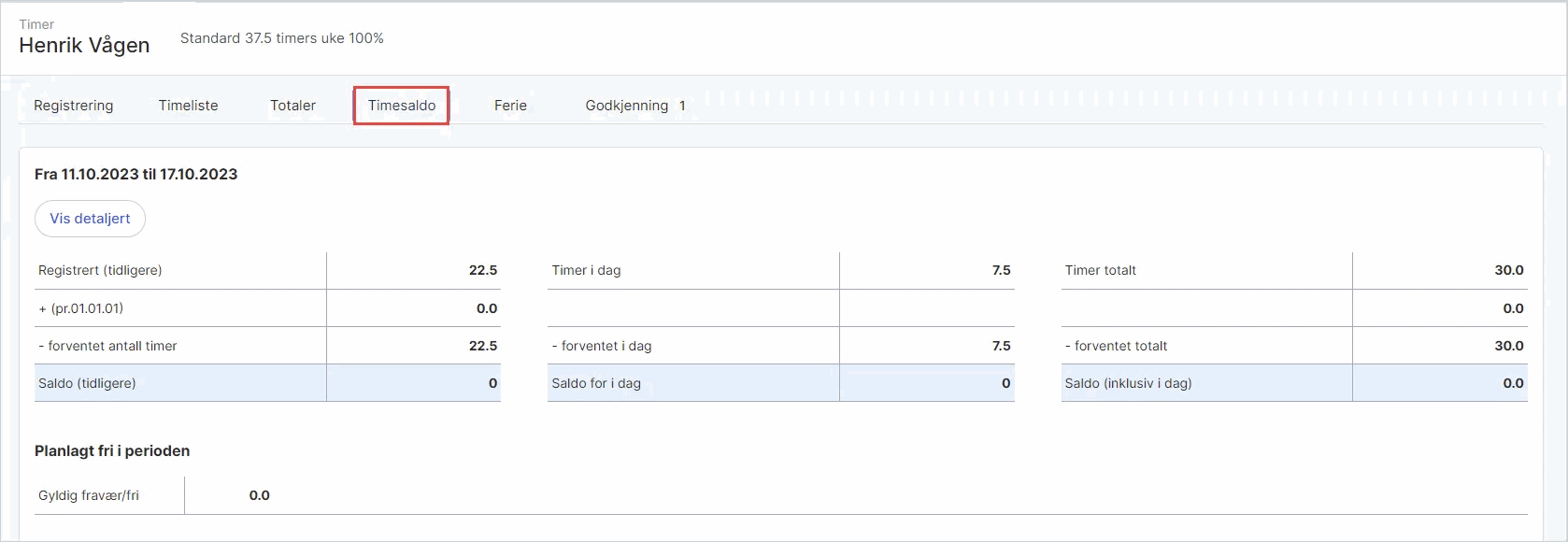Click the Timer totalt value 30.0
This screenshot has height=542, width=1568.
1509,270
